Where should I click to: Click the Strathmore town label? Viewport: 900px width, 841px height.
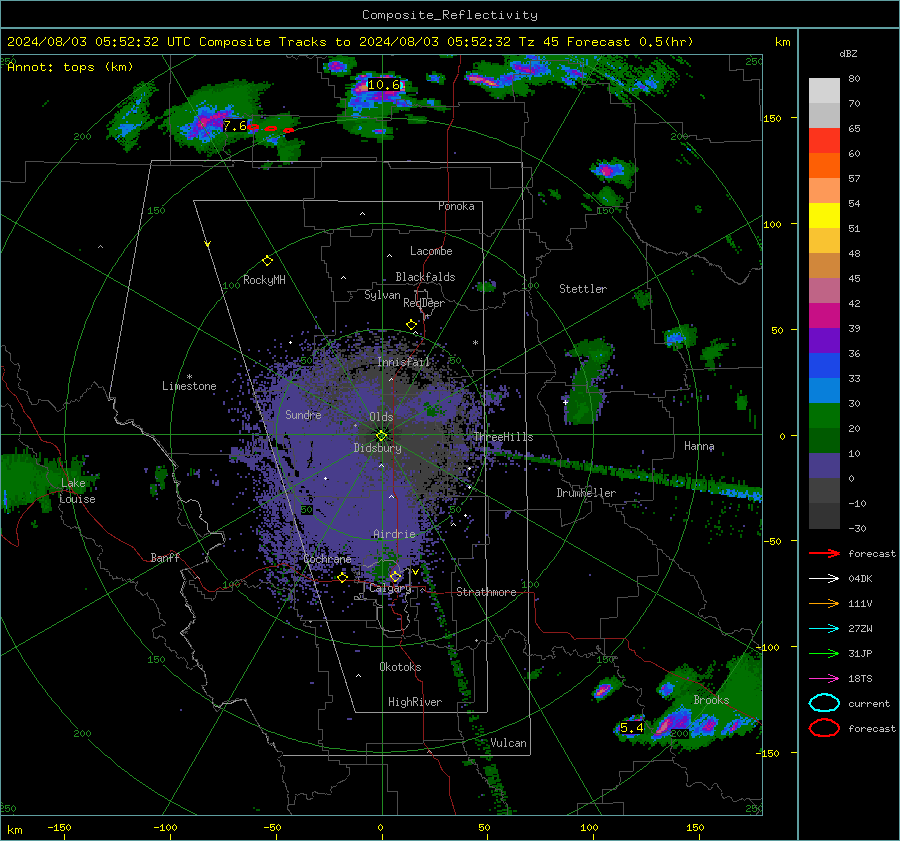(486, 592)
